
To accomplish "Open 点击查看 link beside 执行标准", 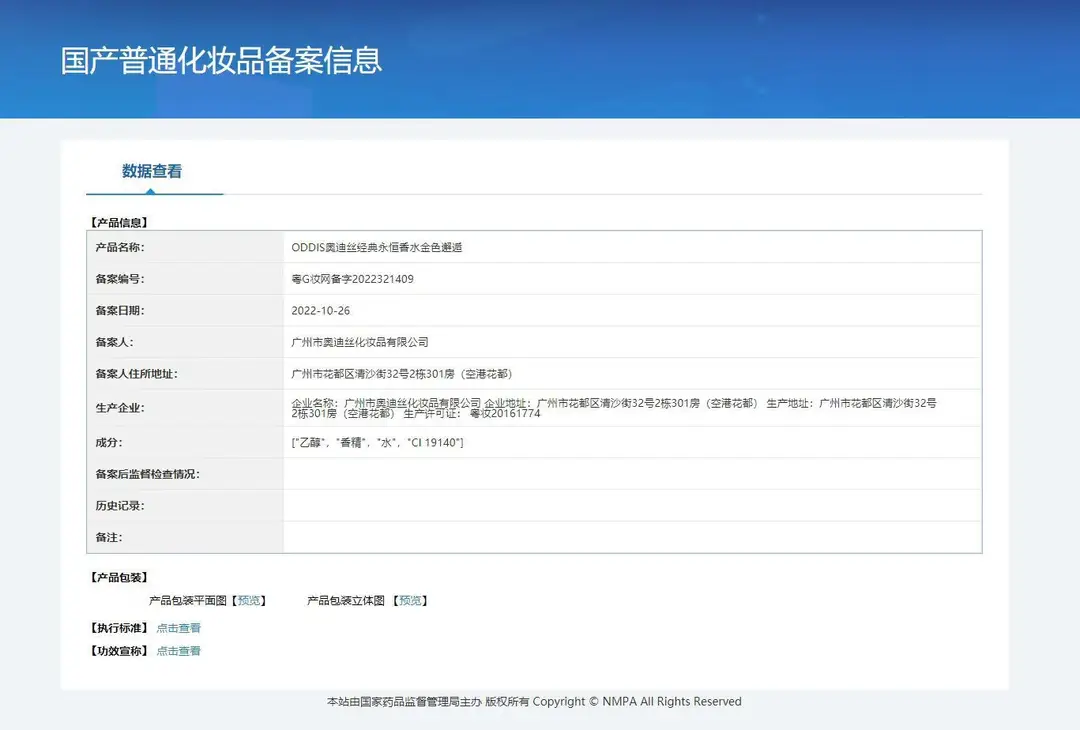I will [178, 628].
